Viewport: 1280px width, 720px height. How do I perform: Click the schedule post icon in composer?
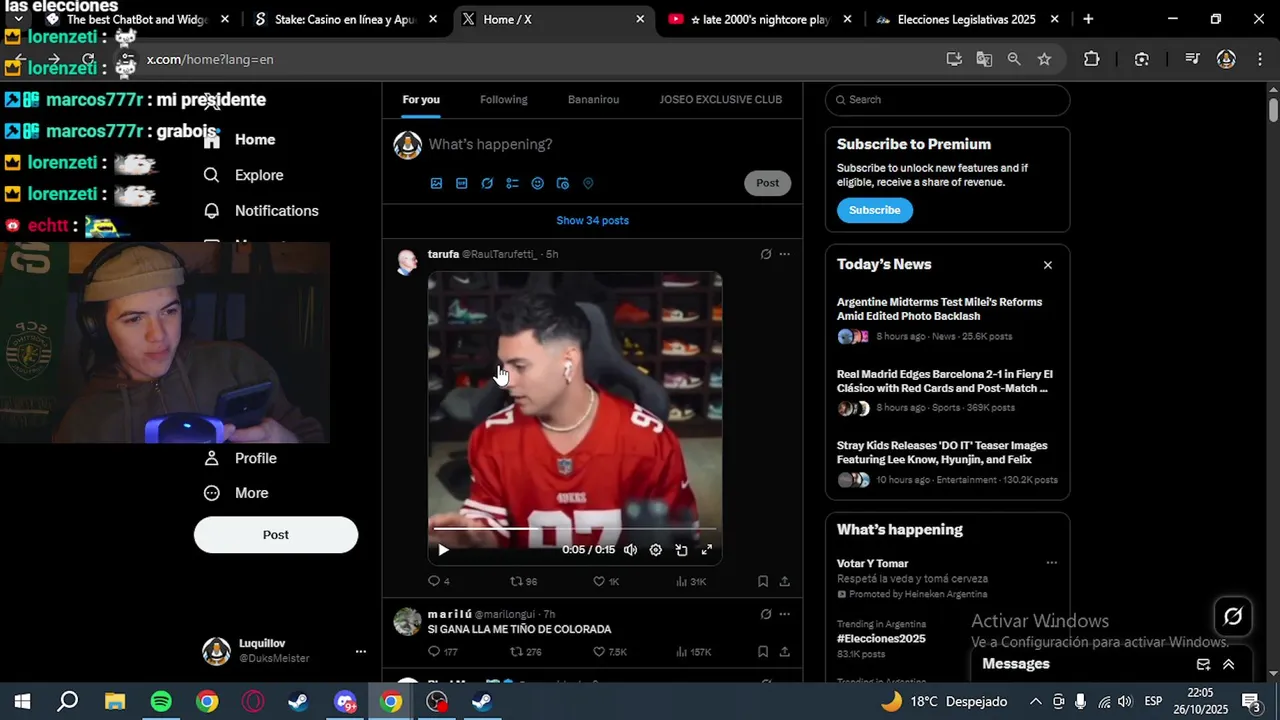point(562,183)
